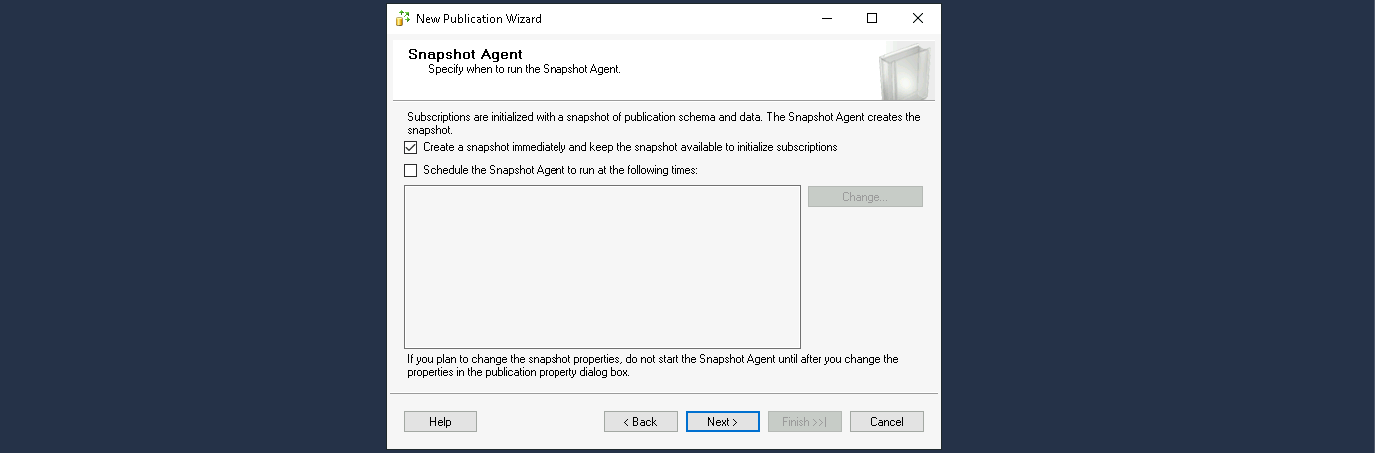Cancel the publication wizard
The width and height of the screenshot is (1375, 453).
point(886,422)
